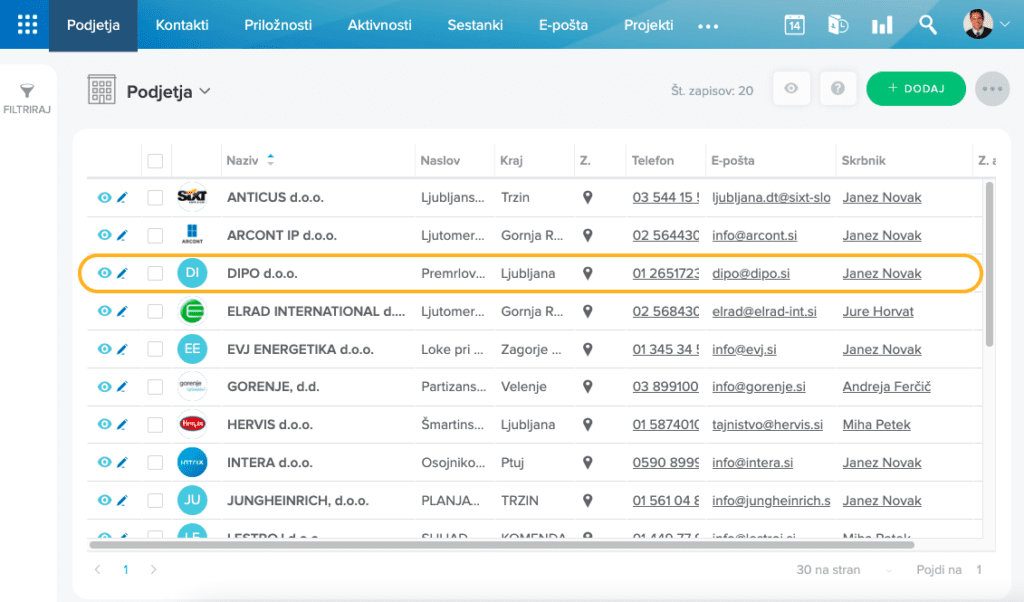Show ANTICUS d.o.o. map location pin
Image resolution: width=1024 pixels, height=602 pixels.
(x=588, y=197)
